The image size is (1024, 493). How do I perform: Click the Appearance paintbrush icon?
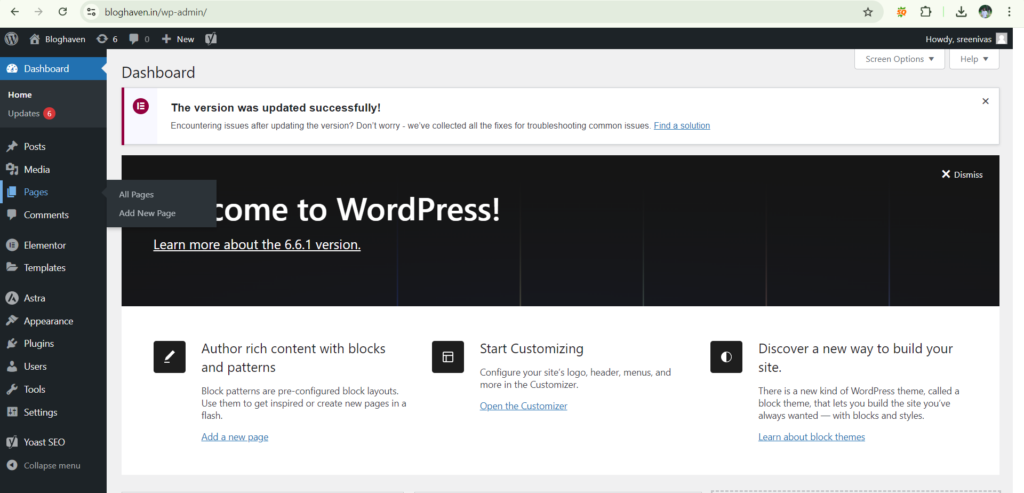pyautogui.click(x=12, y=321)
